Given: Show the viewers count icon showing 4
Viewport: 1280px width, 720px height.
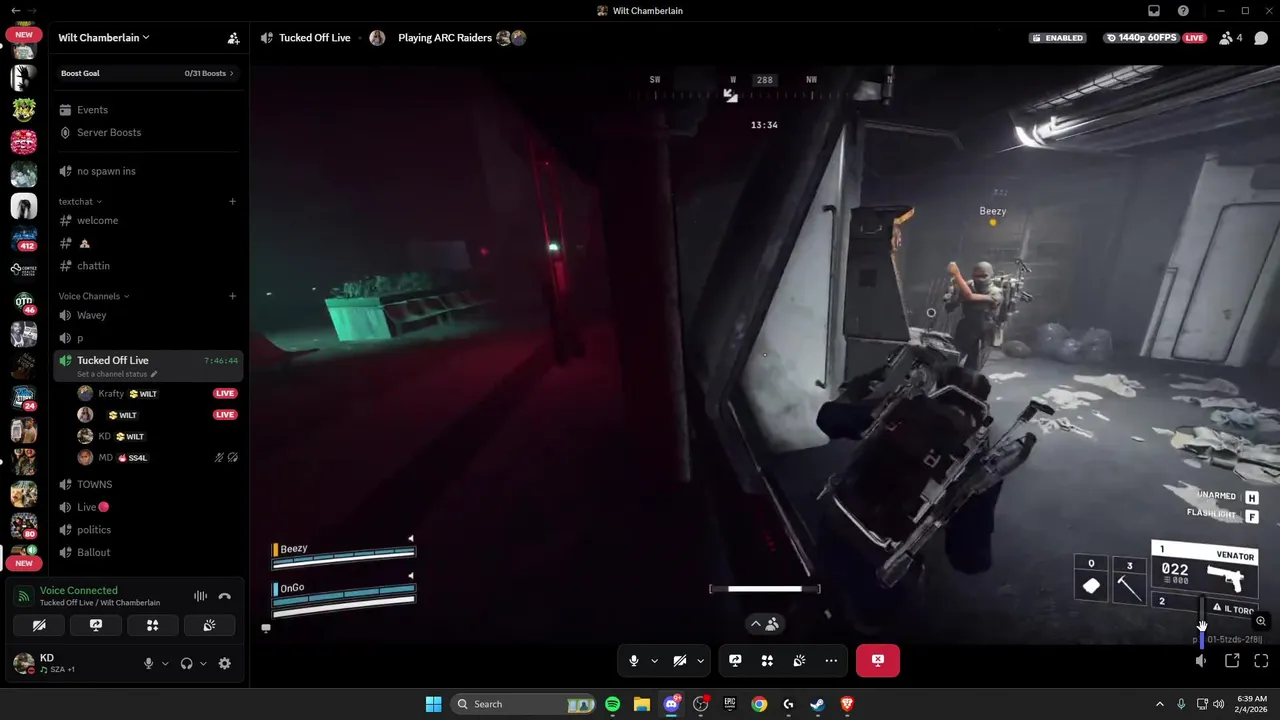Looking at the screenshot, I should [1231, 38].
